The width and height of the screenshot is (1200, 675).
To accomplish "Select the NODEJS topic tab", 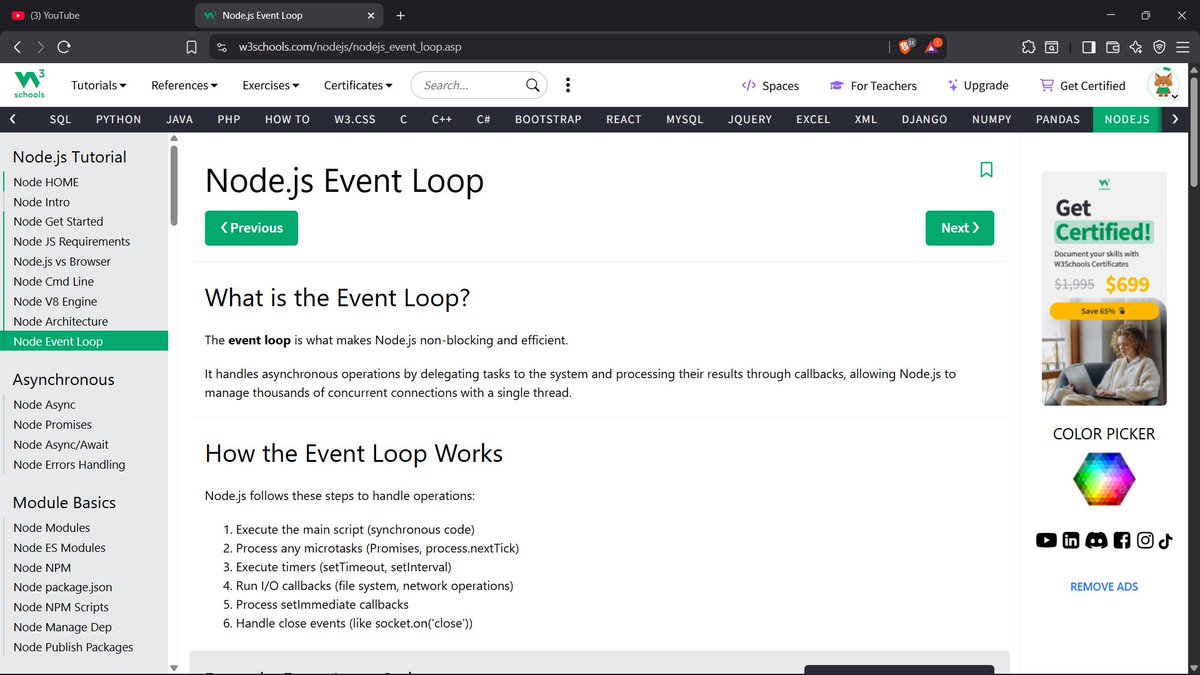I will click(1127, 119).
